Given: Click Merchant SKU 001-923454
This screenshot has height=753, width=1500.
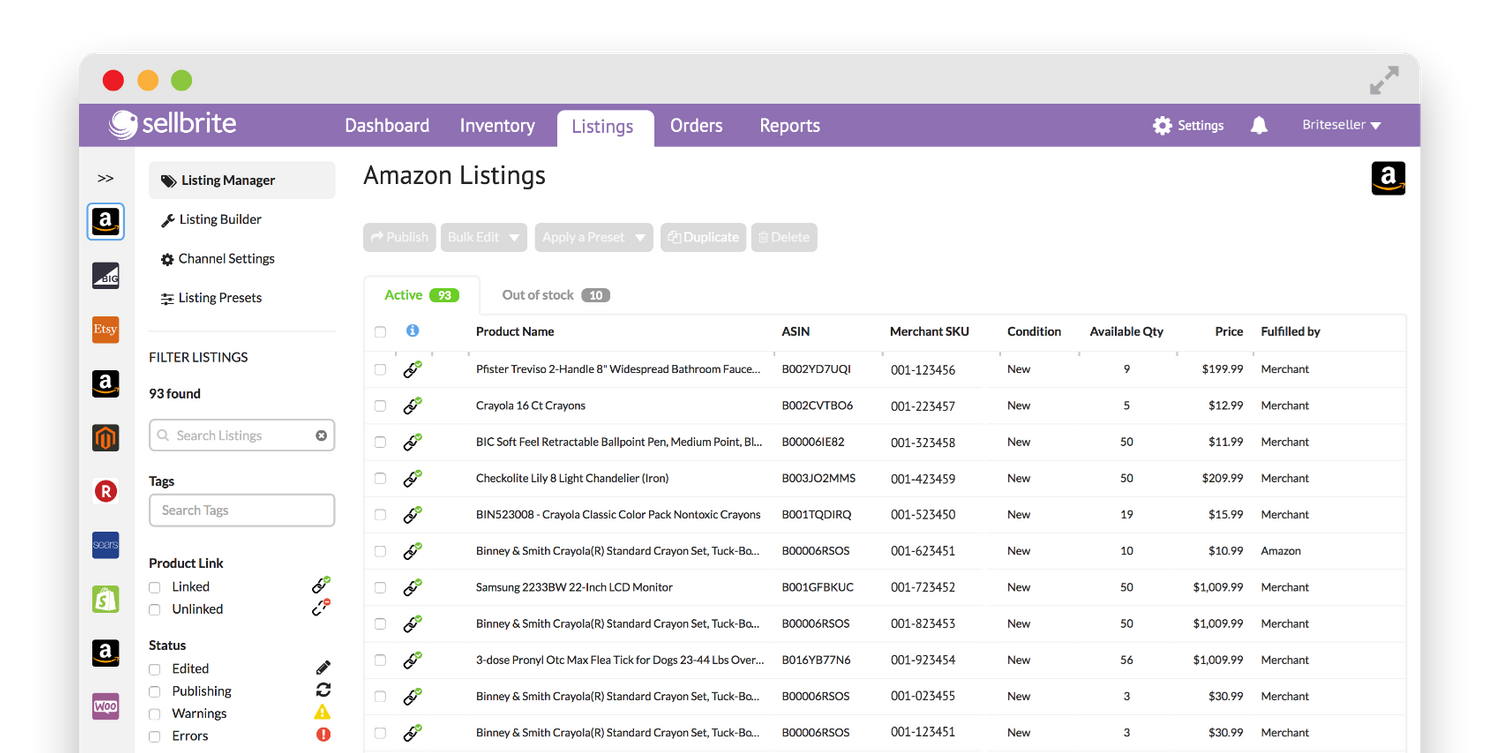Looking at the screenshot, I should [923, 660].
